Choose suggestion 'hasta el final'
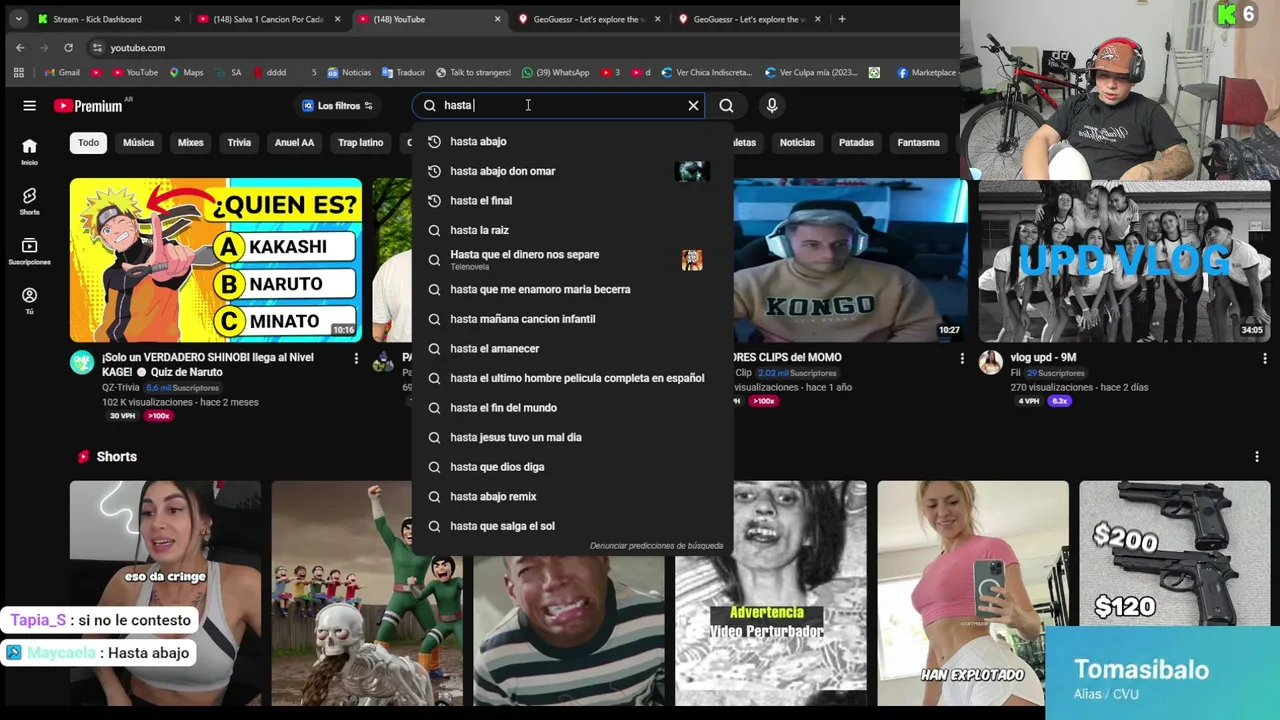 click(x=571, y=200)
